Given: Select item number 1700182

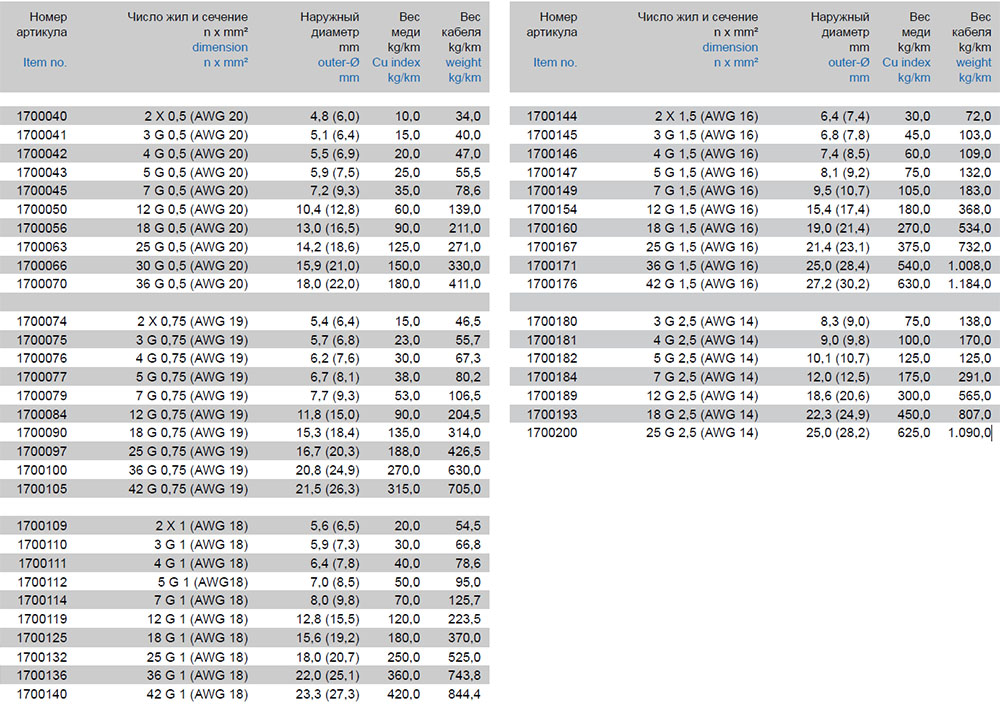Looking at the screenshot, I should pos(552,358).
